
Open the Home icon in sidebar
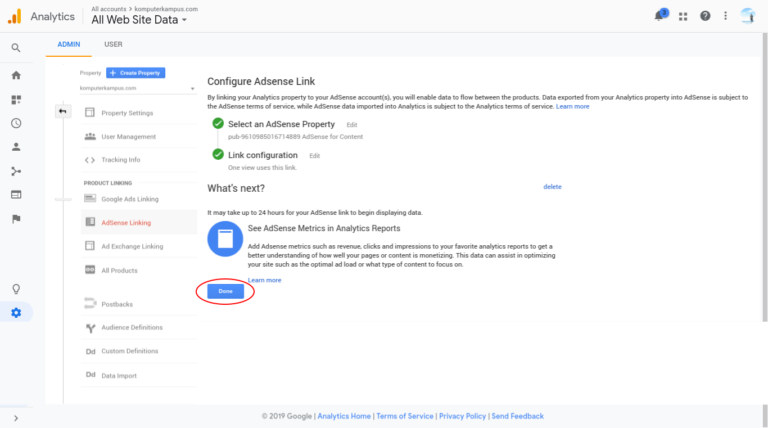(x=16, y=75)
